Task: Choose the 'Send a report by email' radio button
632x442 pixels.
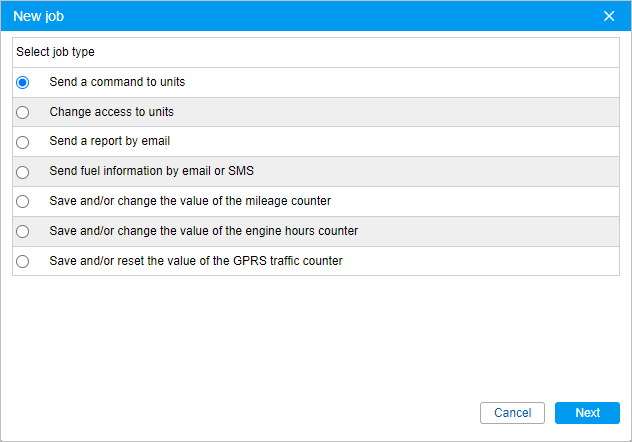Action: click(23, 142)
